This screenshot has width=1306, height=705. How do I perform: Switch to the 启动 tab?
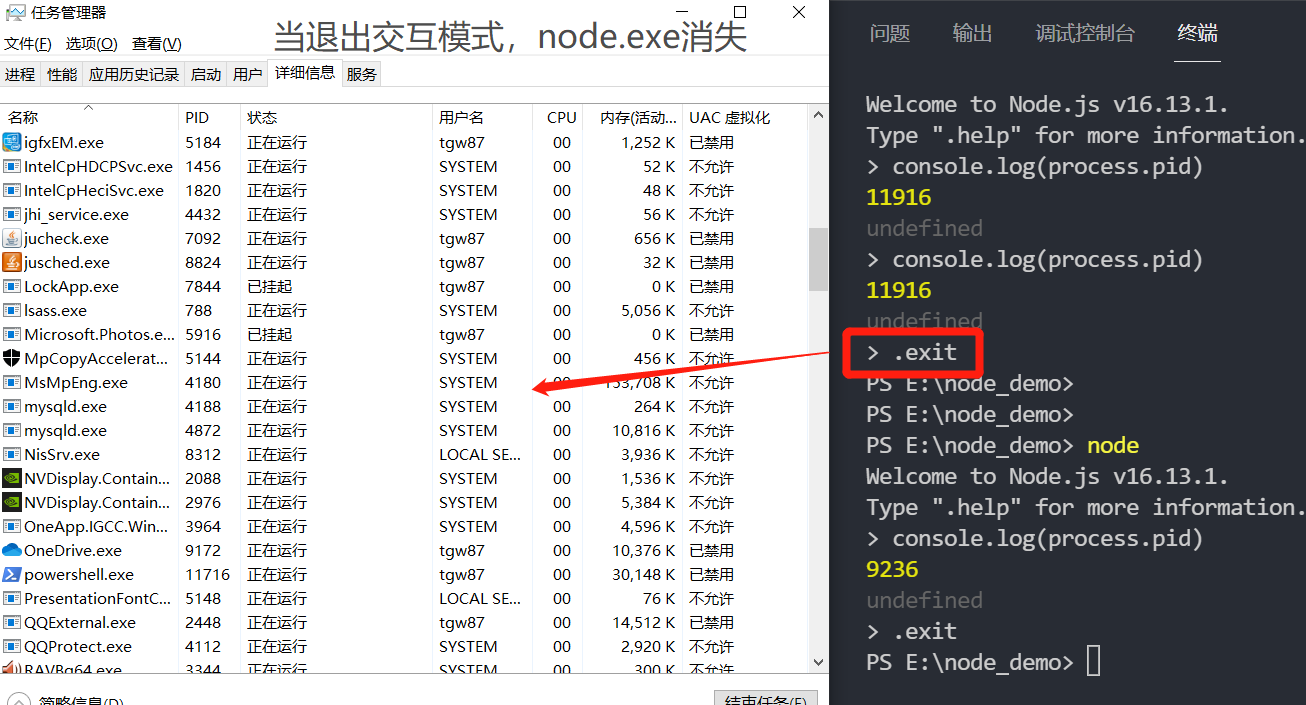[206, 74]
